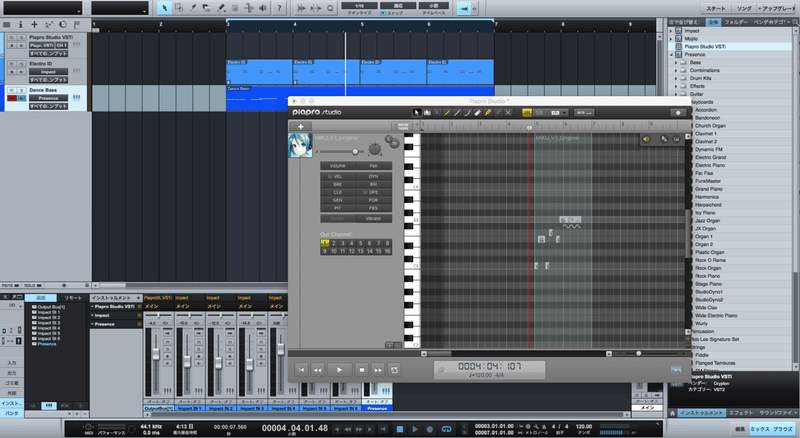Open the Effects tab in the browser
Screen dimensions: 800x438
pos(741,413)
